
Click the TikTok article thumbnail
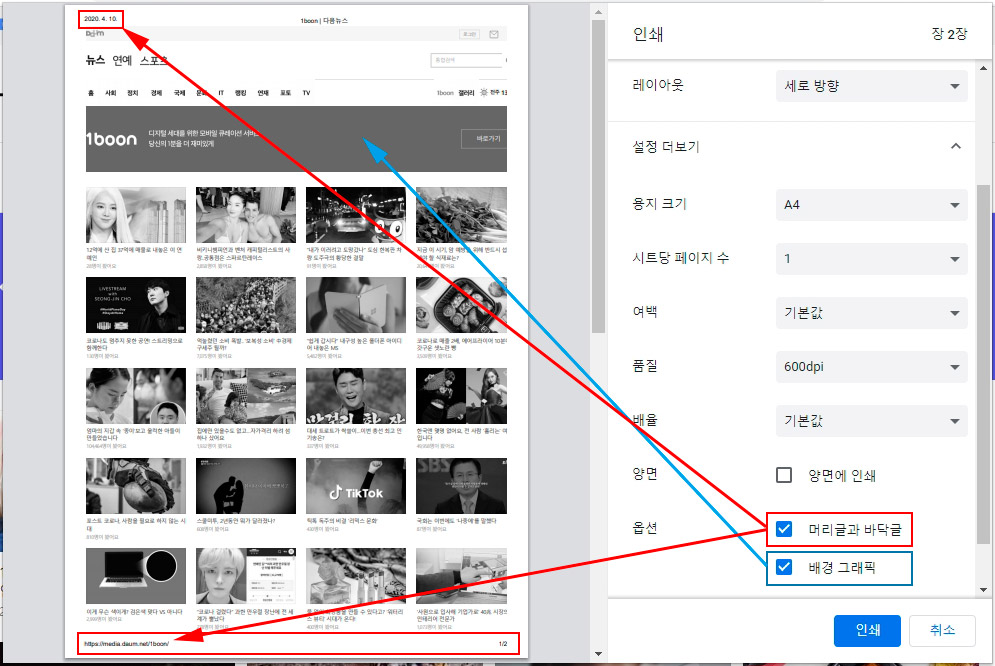tap(355, 486)
